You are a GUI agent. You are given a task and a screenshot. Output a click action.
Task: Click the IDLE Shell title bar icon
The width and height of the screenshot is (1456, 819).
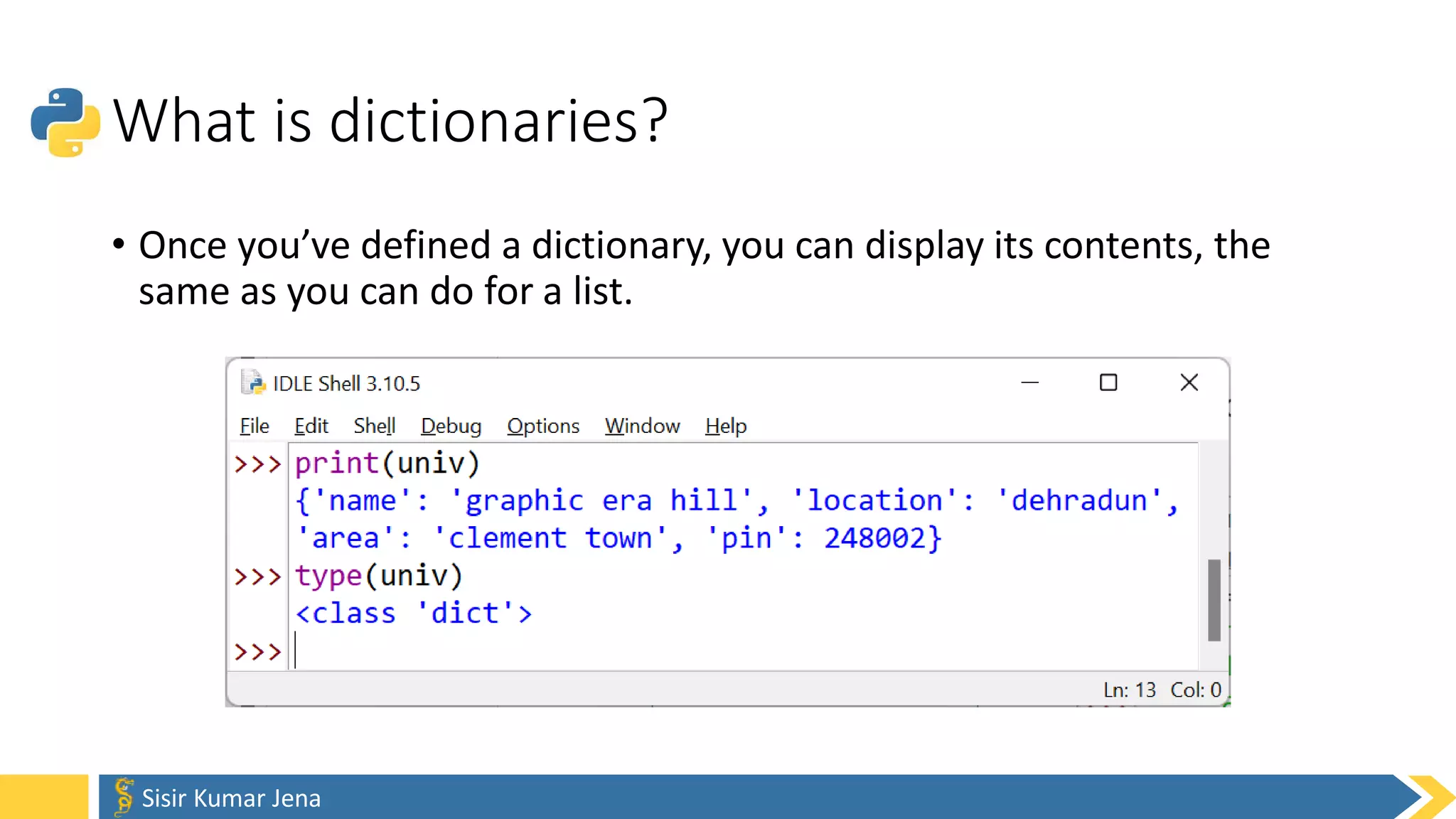click(x=252, y=382)
